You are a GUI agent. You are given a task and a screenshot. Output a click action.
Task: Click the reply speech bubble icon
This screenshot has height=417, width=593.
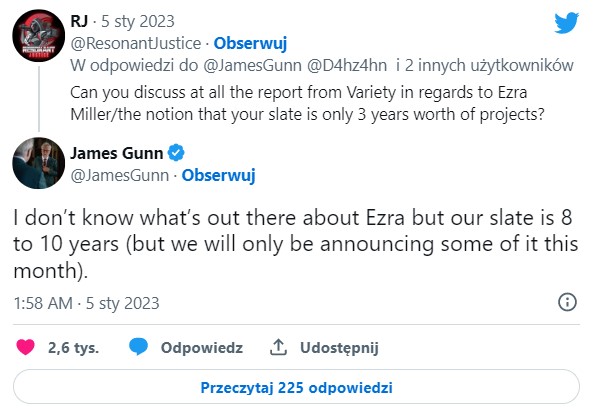[x=138, y=347]
